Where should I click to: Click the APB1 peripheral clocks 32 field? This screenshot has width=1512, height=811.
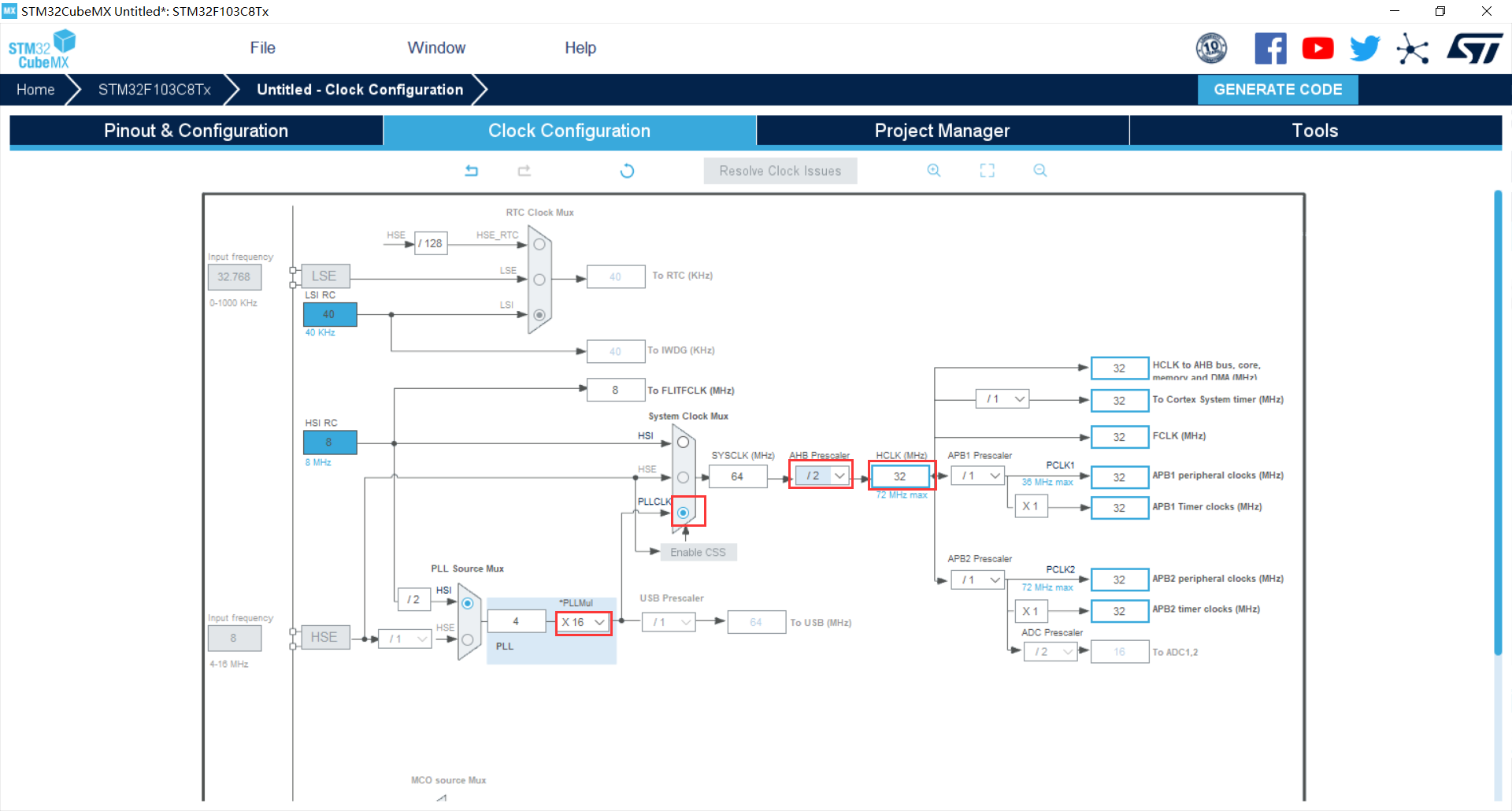1120,477
